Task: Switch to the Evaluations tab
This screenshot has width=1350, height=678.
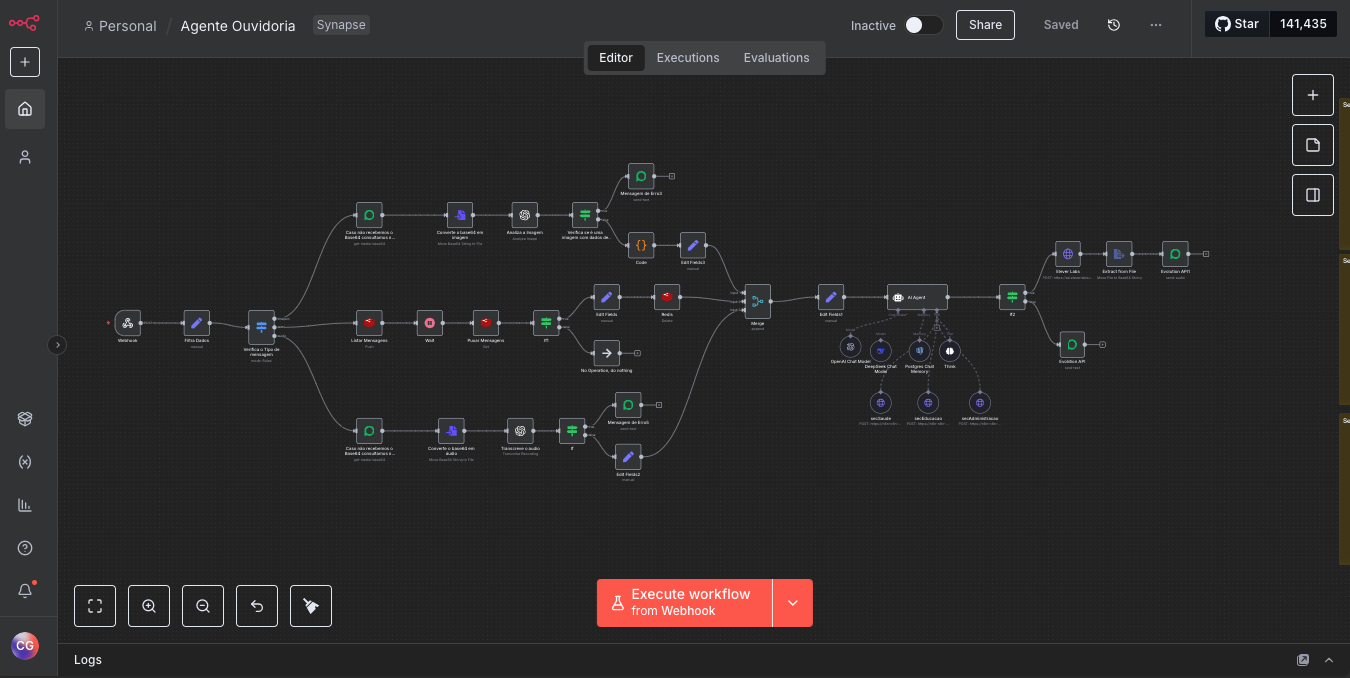Action: click(x=776, y=58)
